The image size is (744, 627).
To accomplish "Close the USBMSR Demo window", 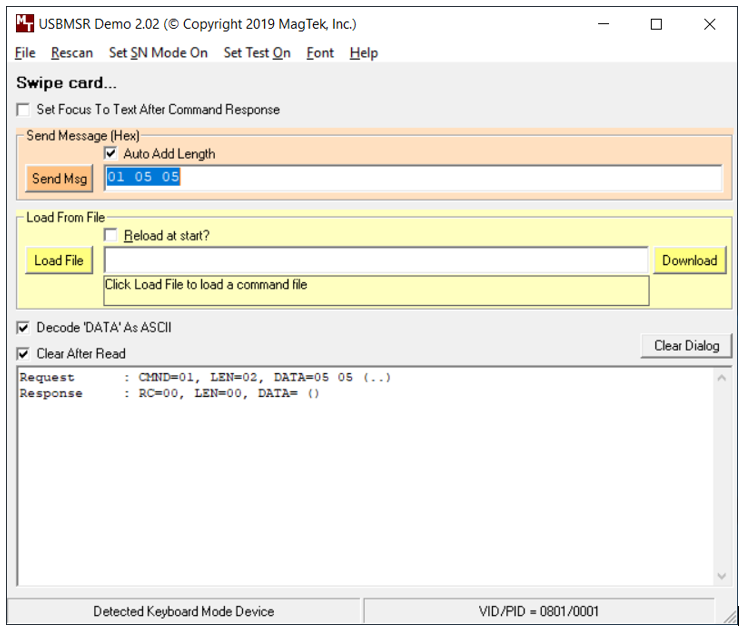I will 709,24.
